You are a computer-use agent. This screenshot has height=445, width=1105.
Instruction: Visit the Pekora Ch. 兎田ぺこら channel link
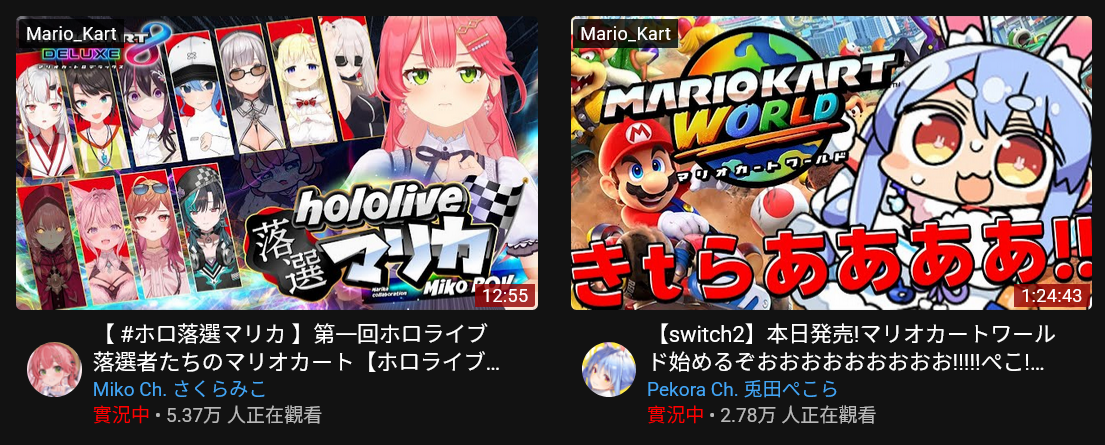coord(742,389)
